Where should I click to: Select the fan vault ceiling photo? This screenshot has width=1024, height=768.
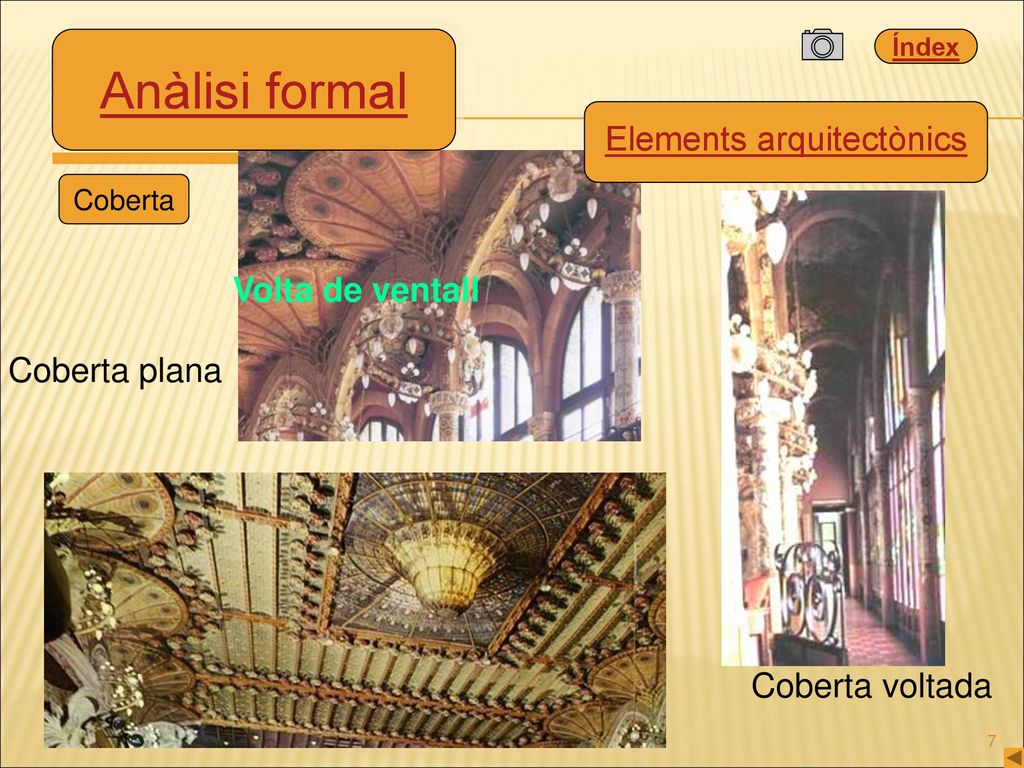(439, 295)
